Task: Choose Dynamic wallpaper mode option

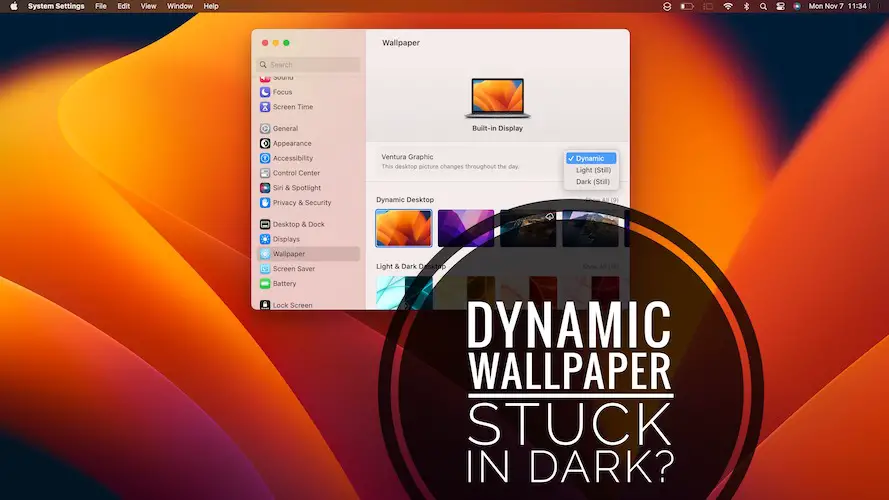Action: [x=591, y=158]
